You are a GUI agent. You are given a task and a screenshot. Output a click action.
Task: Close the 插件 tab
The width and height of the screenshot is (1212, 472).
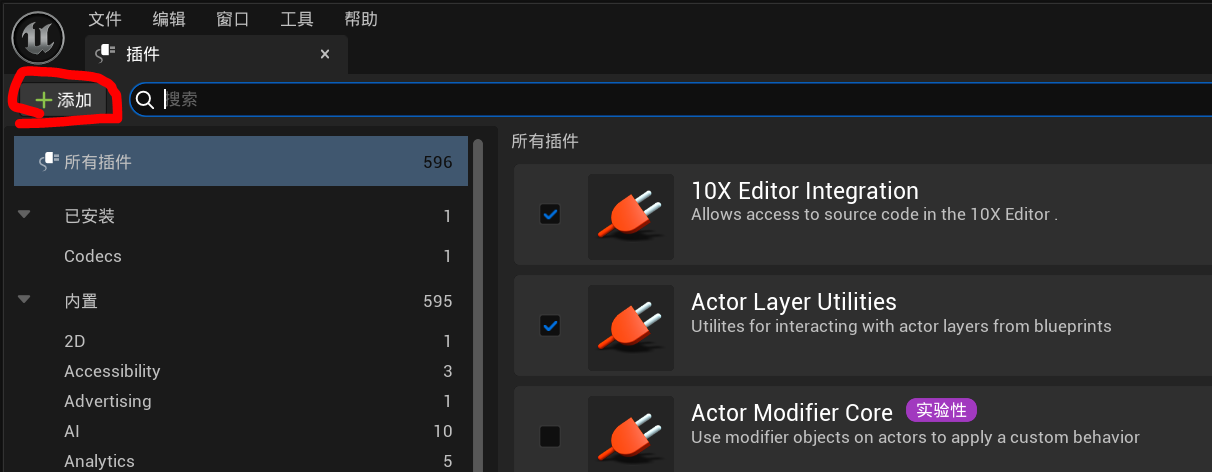click(325, 54)
